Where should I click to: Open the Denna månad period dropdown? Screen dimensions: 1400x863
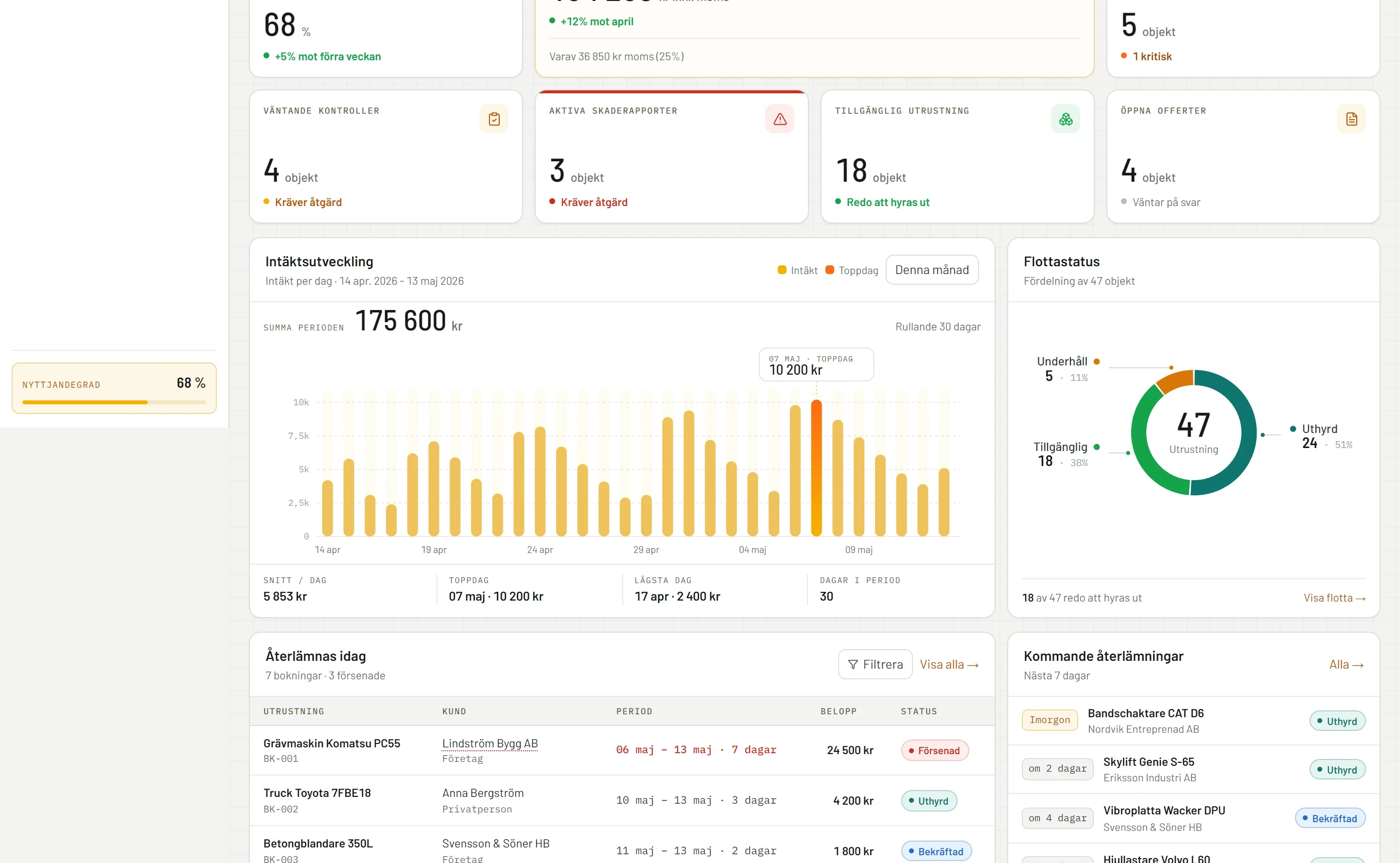pos(931,270)
